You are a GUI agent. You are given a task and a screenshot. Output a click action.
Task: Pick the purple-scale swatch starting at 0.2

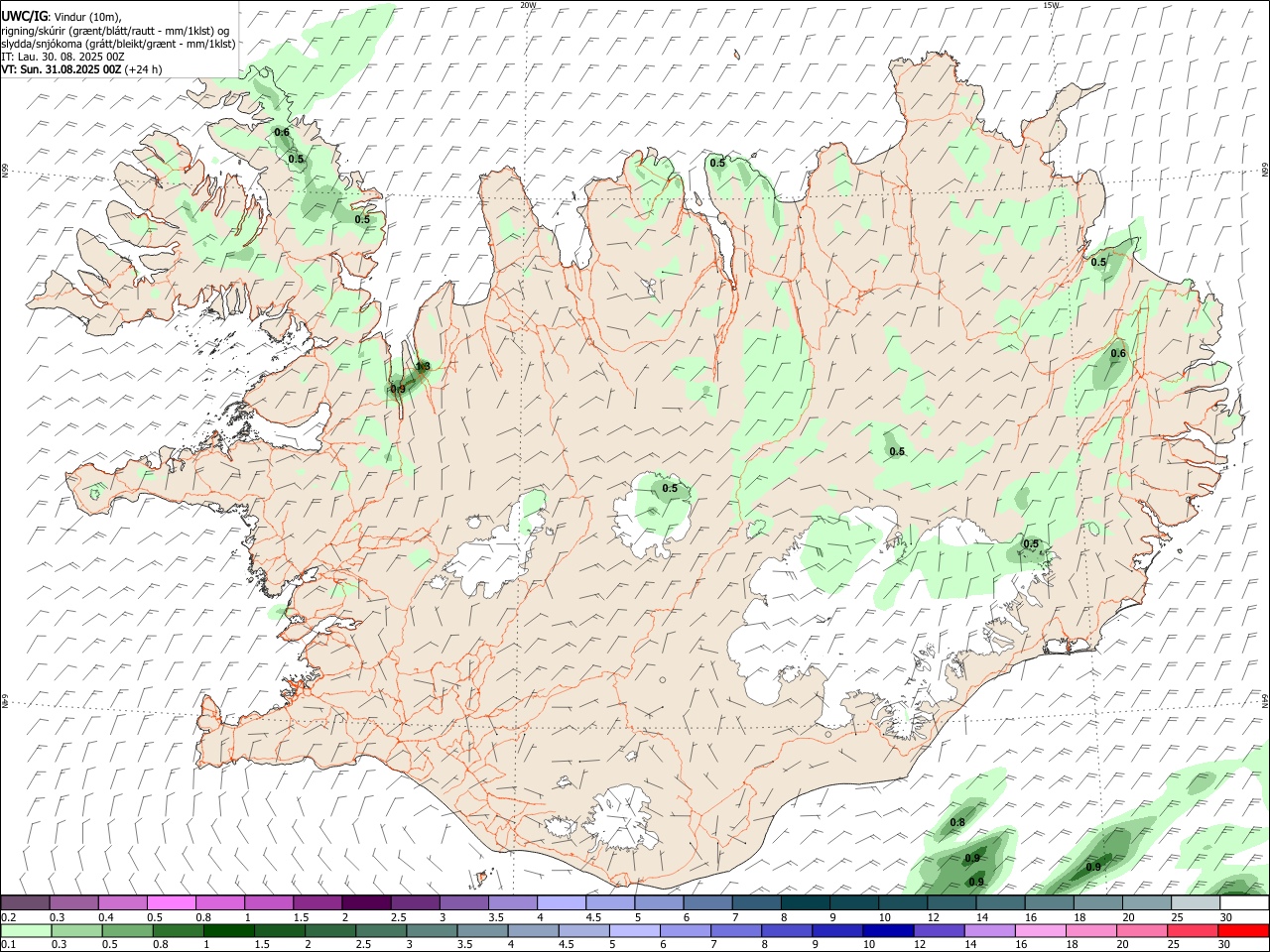[25, 902]
